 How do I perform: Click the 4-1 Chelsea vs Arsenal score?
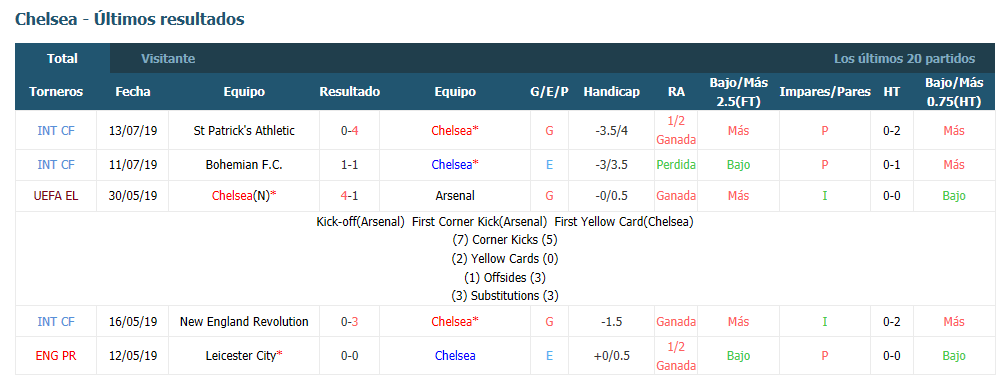350,195
